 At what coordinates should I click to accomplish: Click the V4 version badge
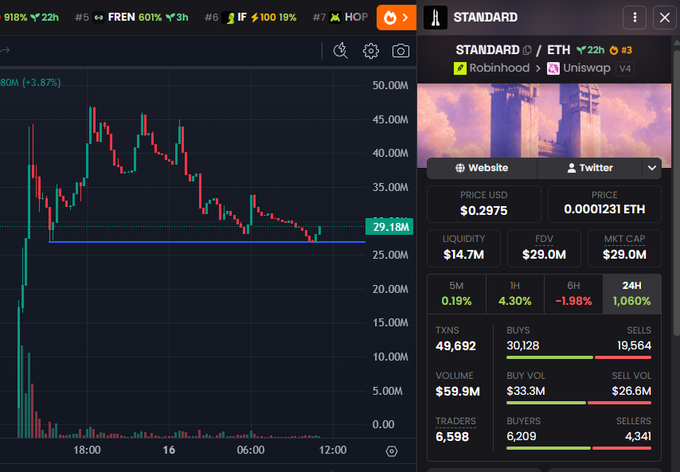tap(625, 68)
